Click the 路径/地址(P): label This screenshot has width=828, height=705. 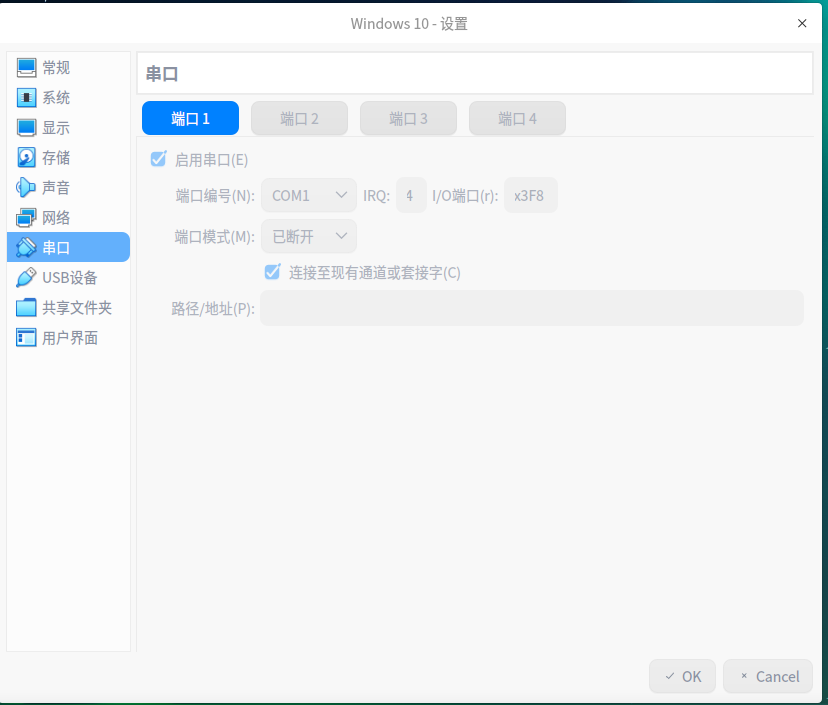point(213,308)
